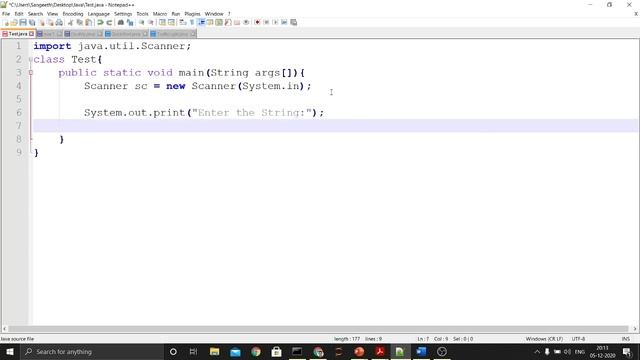Open the Plugins menu
The width and height of the screenshot is (640, 360).
point(192,14)
